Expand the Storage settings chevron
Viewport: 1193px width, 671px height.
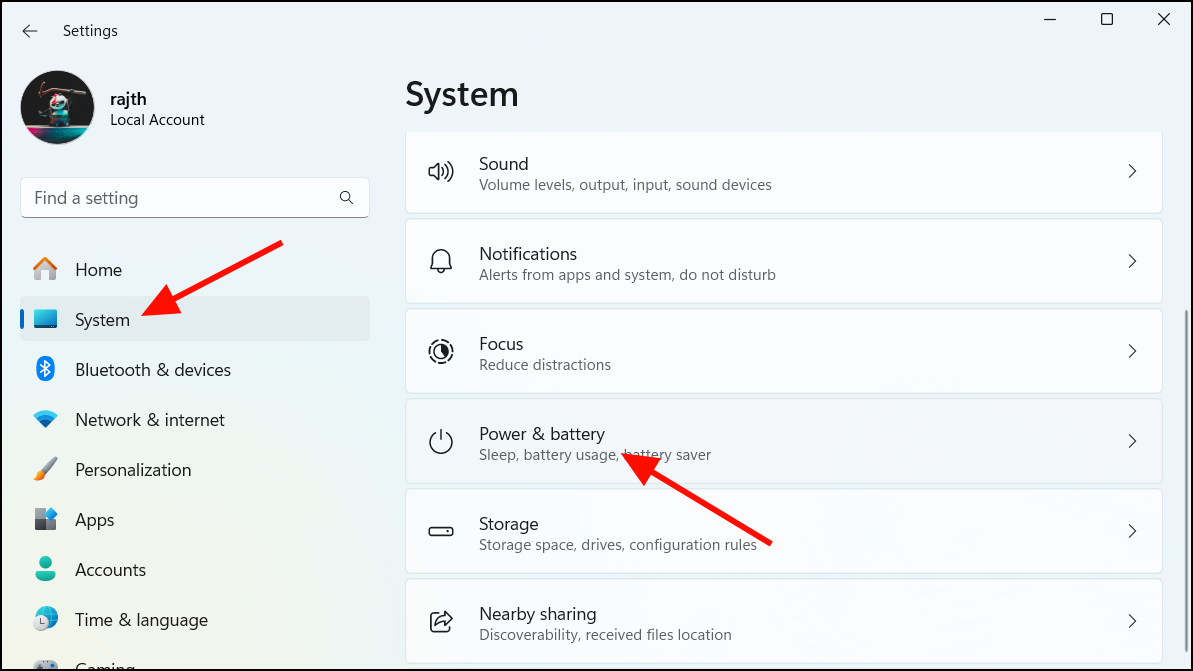click(x=1132, y=531)
